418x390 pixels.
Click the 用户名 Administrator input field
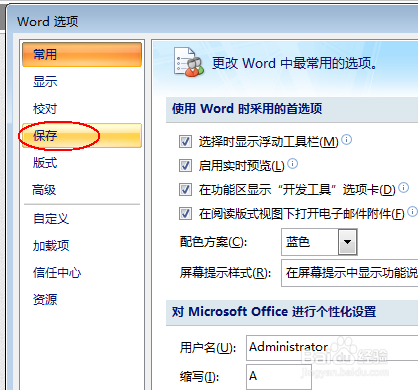tap(332, 348)
